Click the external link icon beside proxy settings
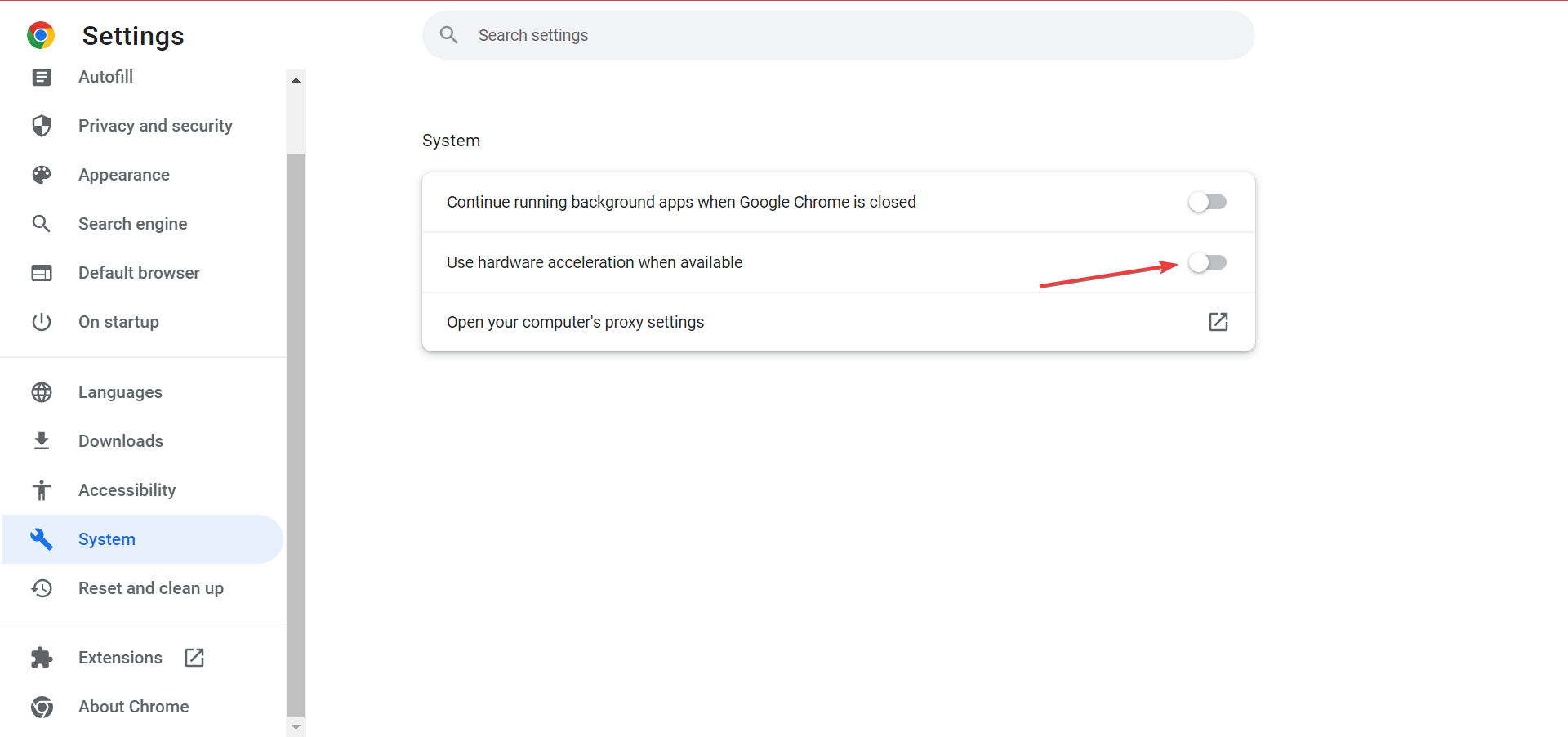Image resolution: width=1568 pixels, height=737 pixels. tap(1218, 322)
